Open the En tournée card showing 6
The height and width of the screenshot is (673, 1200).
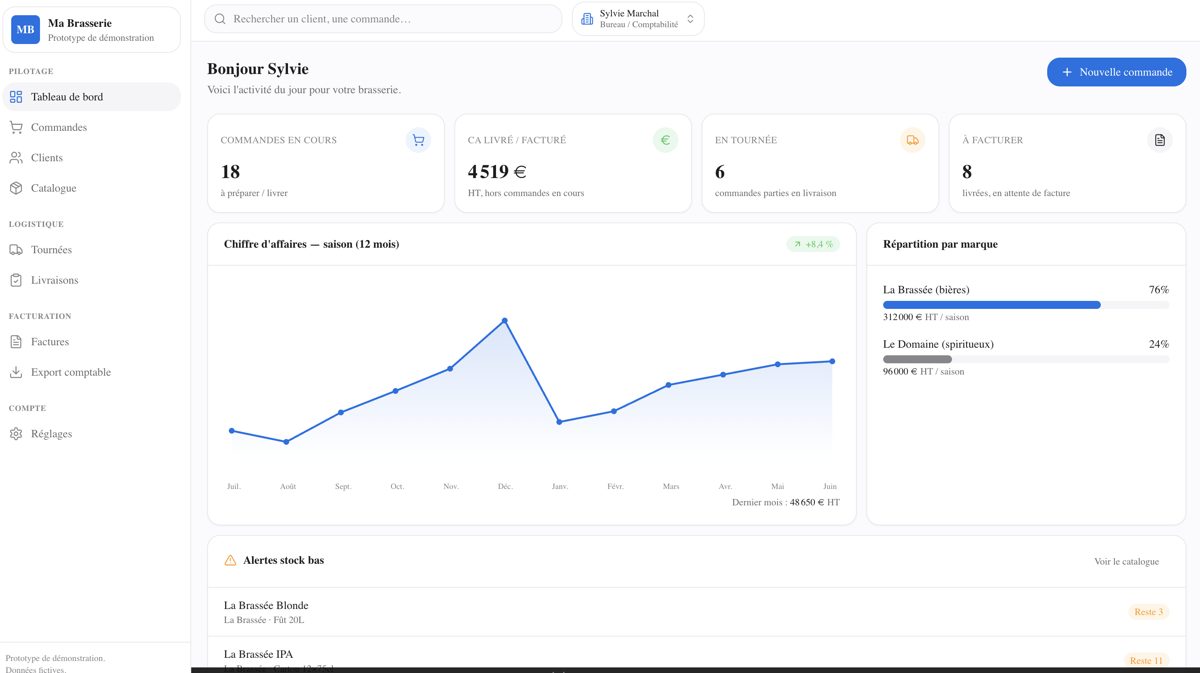820,163
